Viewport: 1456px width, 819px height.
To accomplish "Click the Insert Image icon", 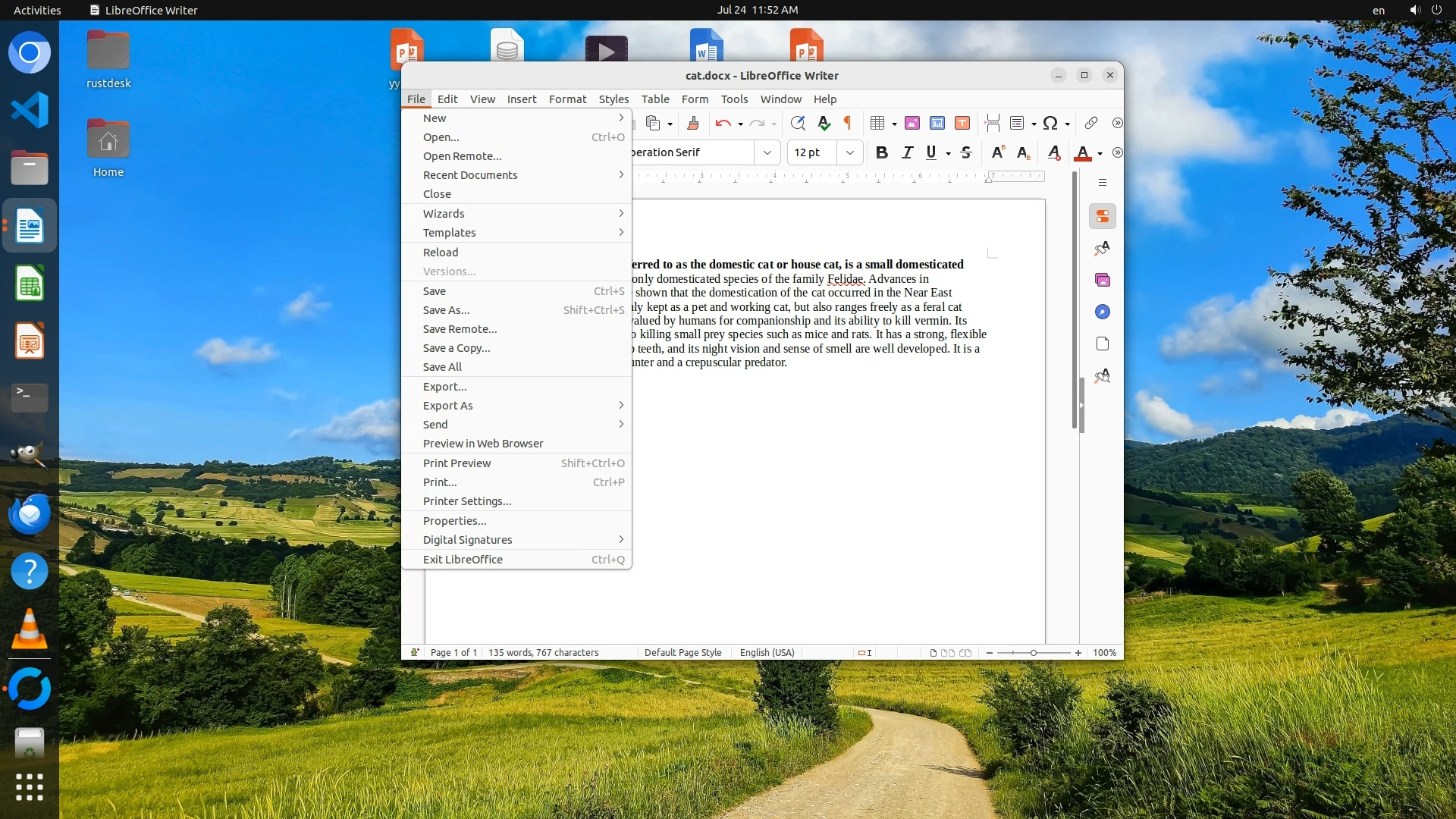I will click(x=912, y=123).
